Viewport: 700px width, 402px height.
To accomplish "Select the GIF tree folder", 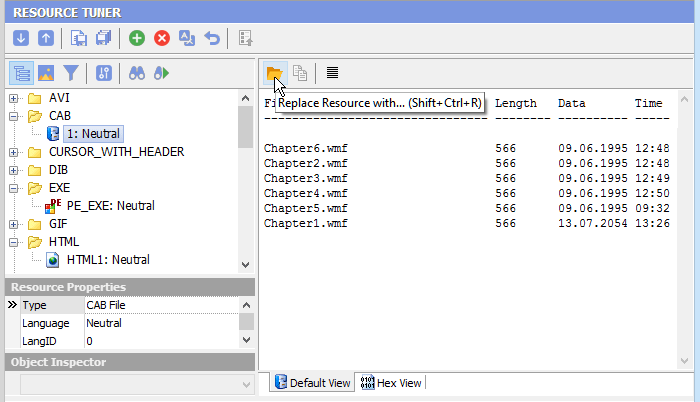I will point(58,224).
